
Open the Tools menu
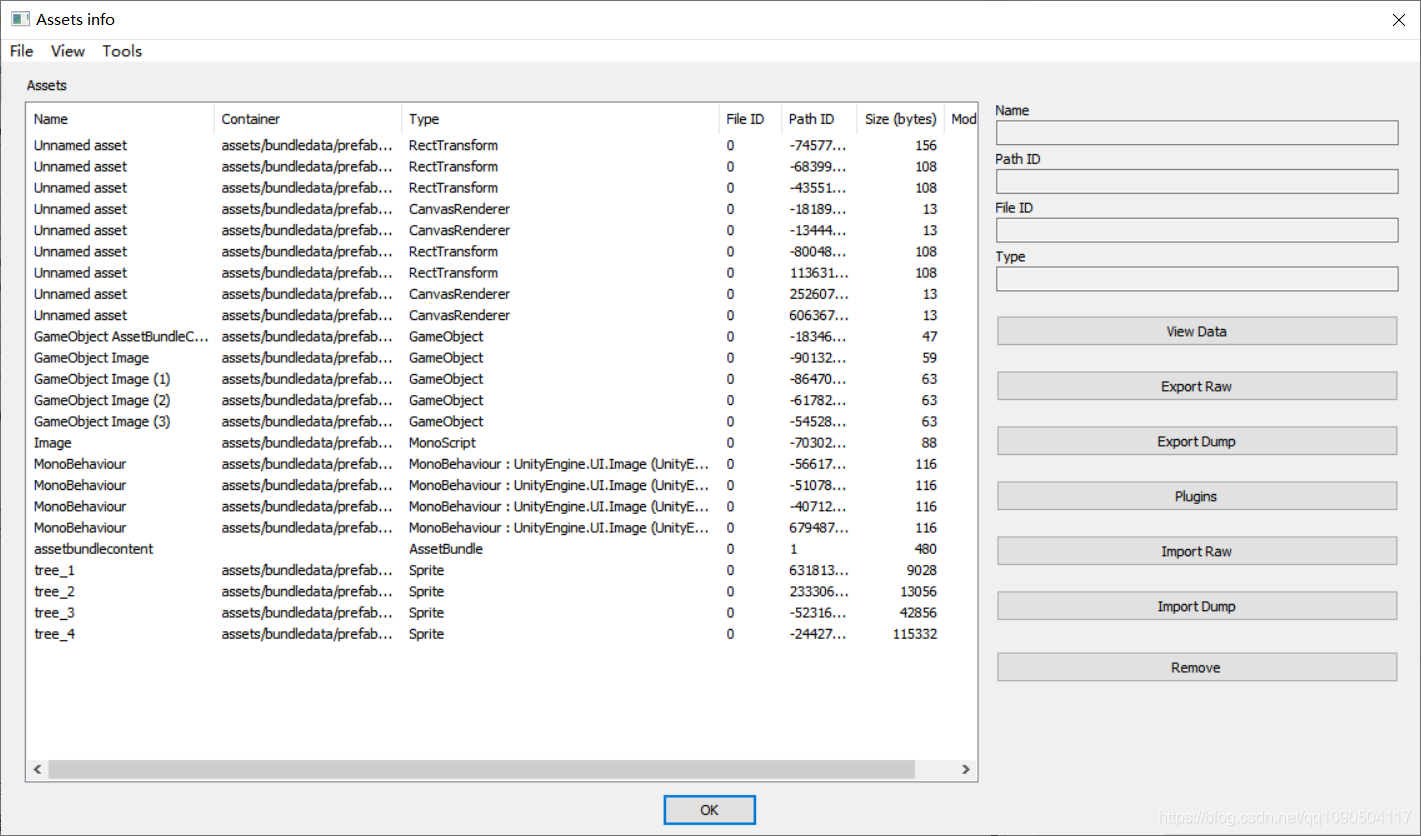tap(121, 51)
